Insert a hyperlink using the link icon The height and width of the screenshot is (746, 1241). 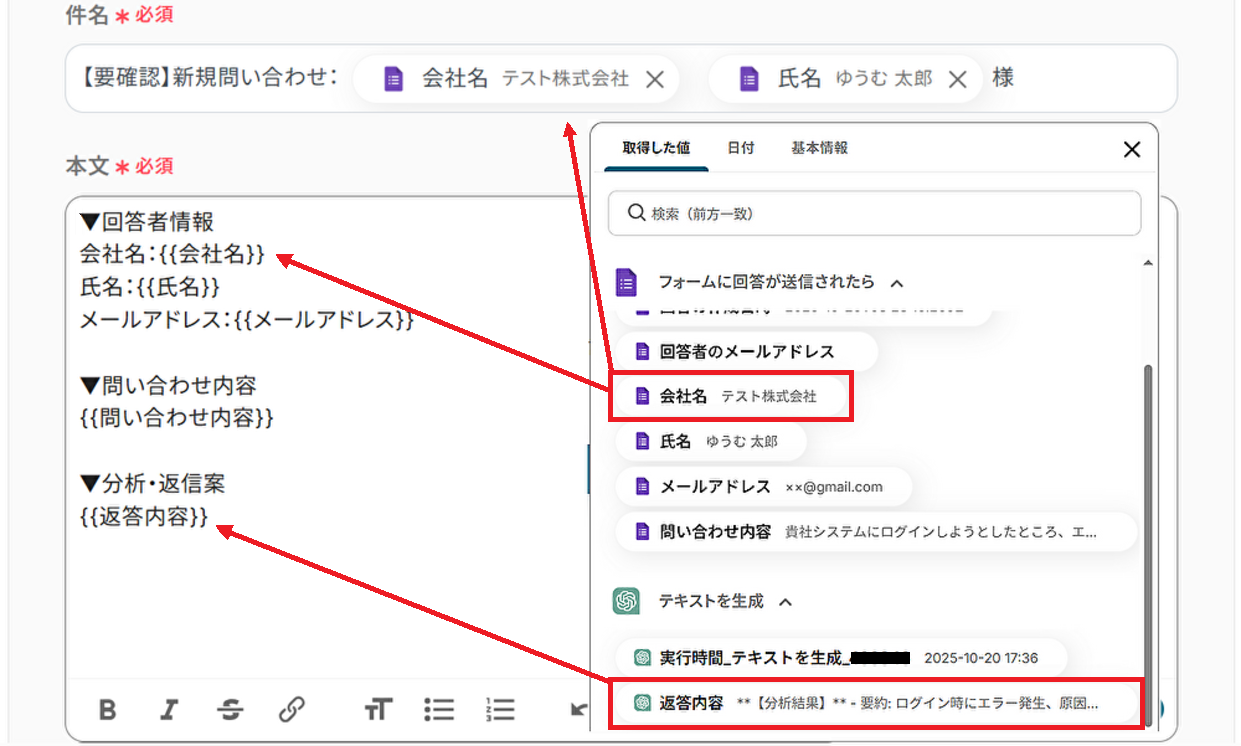(291, 710)
